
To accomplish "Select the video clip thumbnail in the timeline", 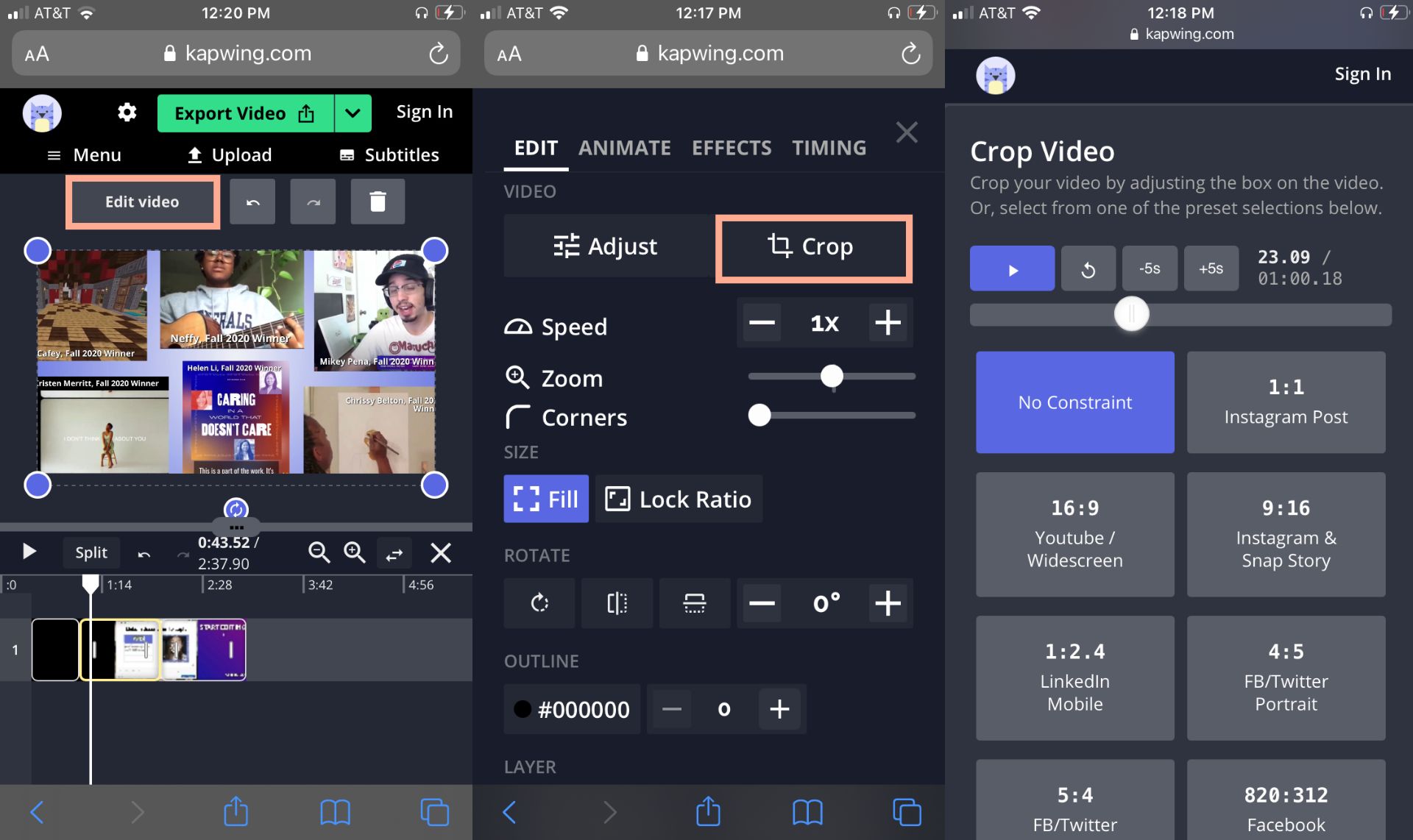I will pyautogui.click(x=120, y=649).
